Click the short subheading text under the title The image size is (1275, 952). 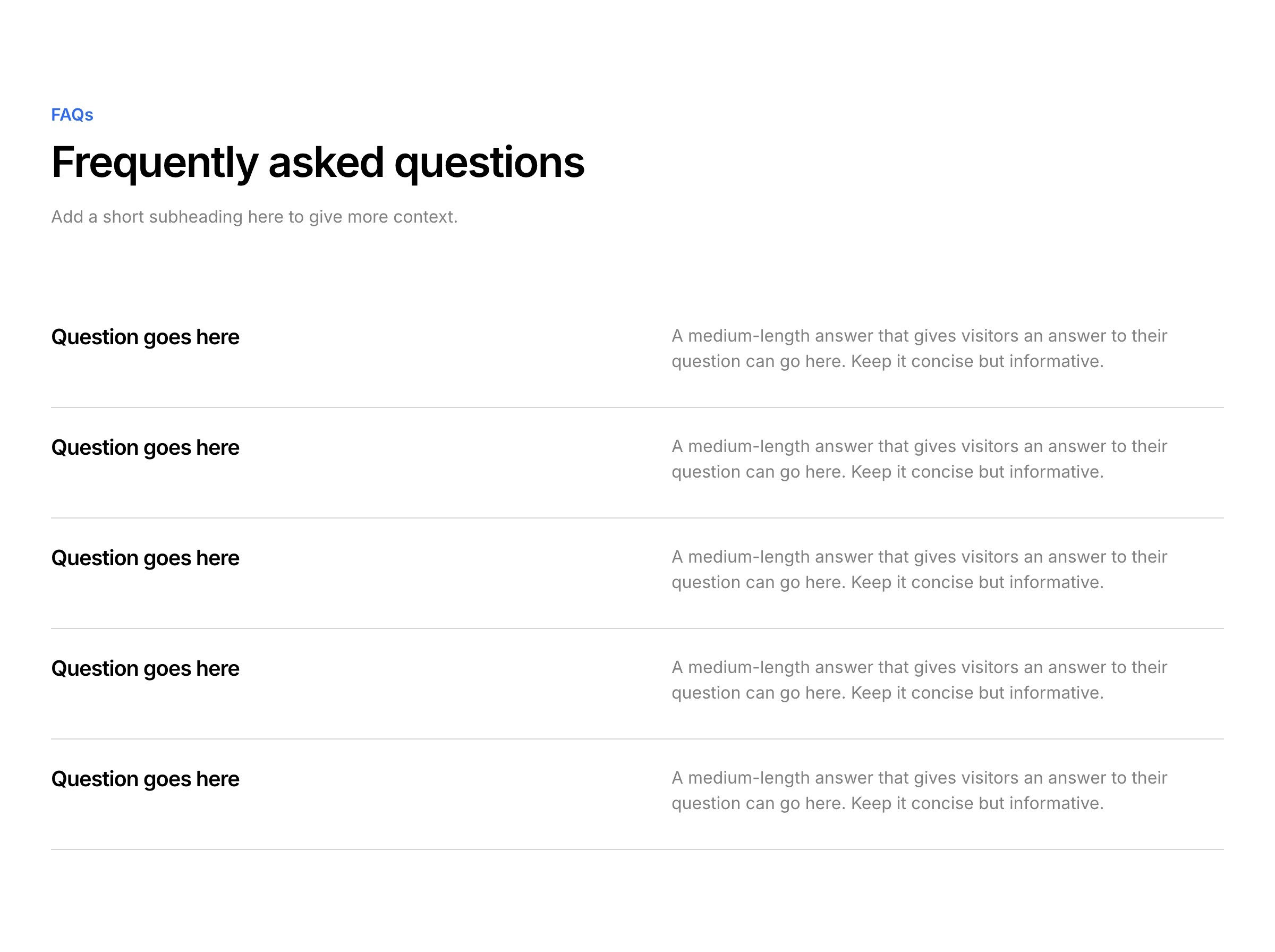254,217
